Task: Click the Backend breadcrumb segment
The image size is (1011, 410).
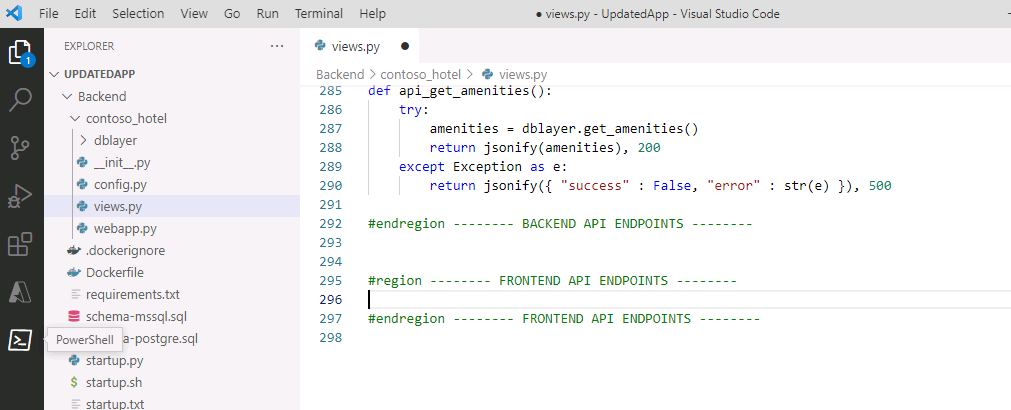Action: (x=340, y=74)
